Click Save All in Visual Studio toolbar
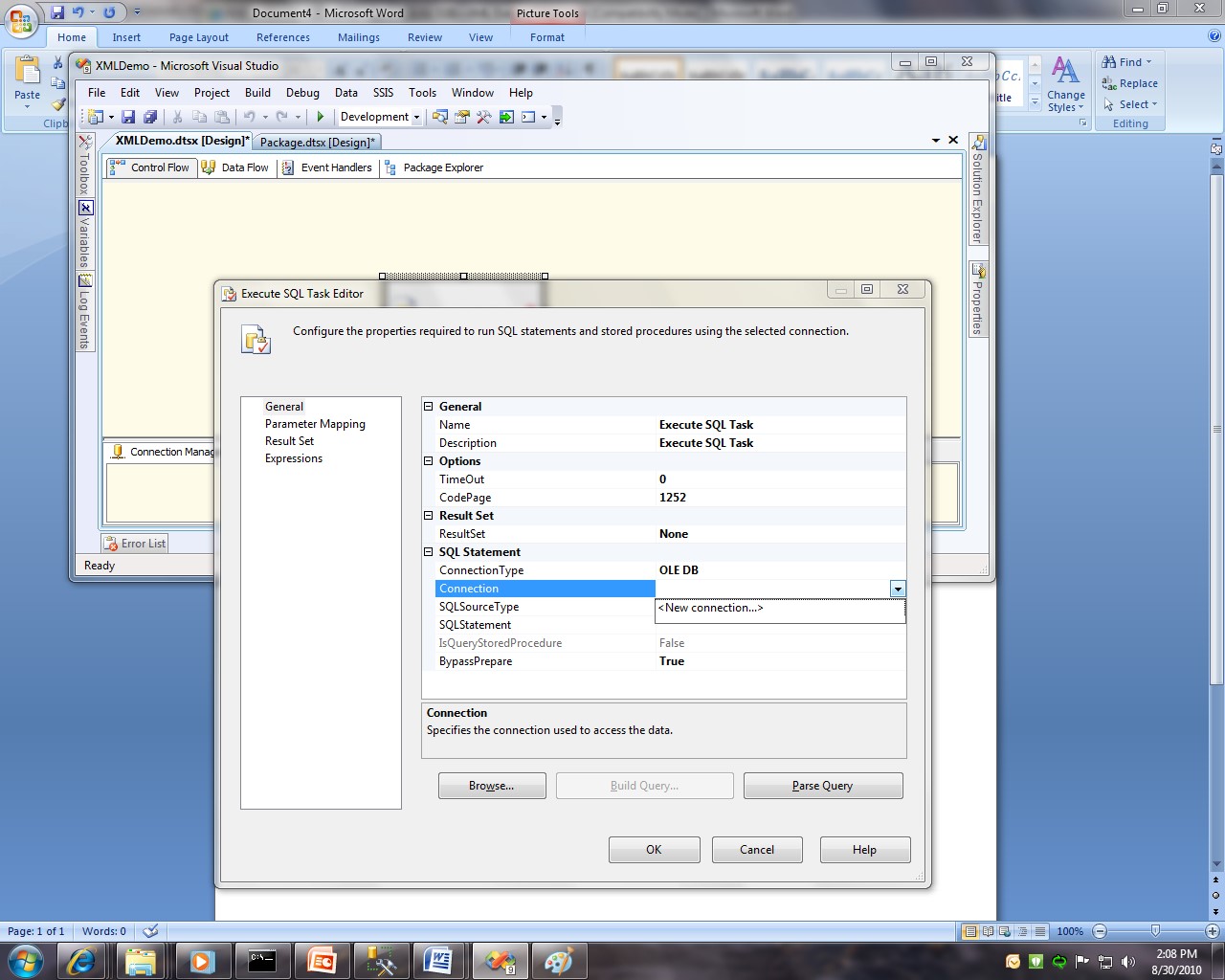 click(x=150, y=117)
